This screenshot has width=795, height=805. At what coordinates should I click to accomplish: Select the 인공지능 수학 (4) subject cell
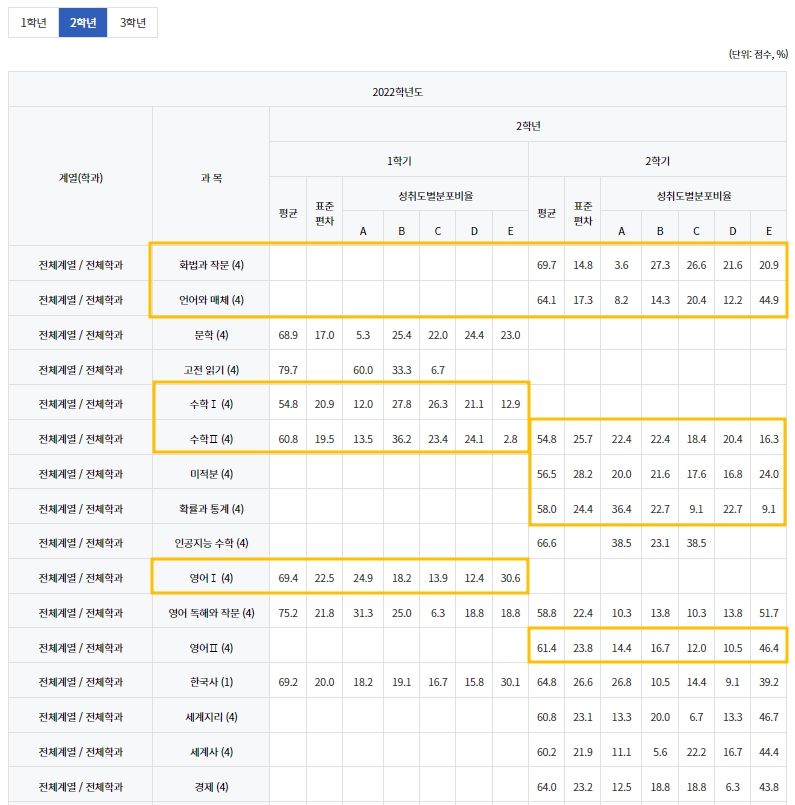pos(211,543)
